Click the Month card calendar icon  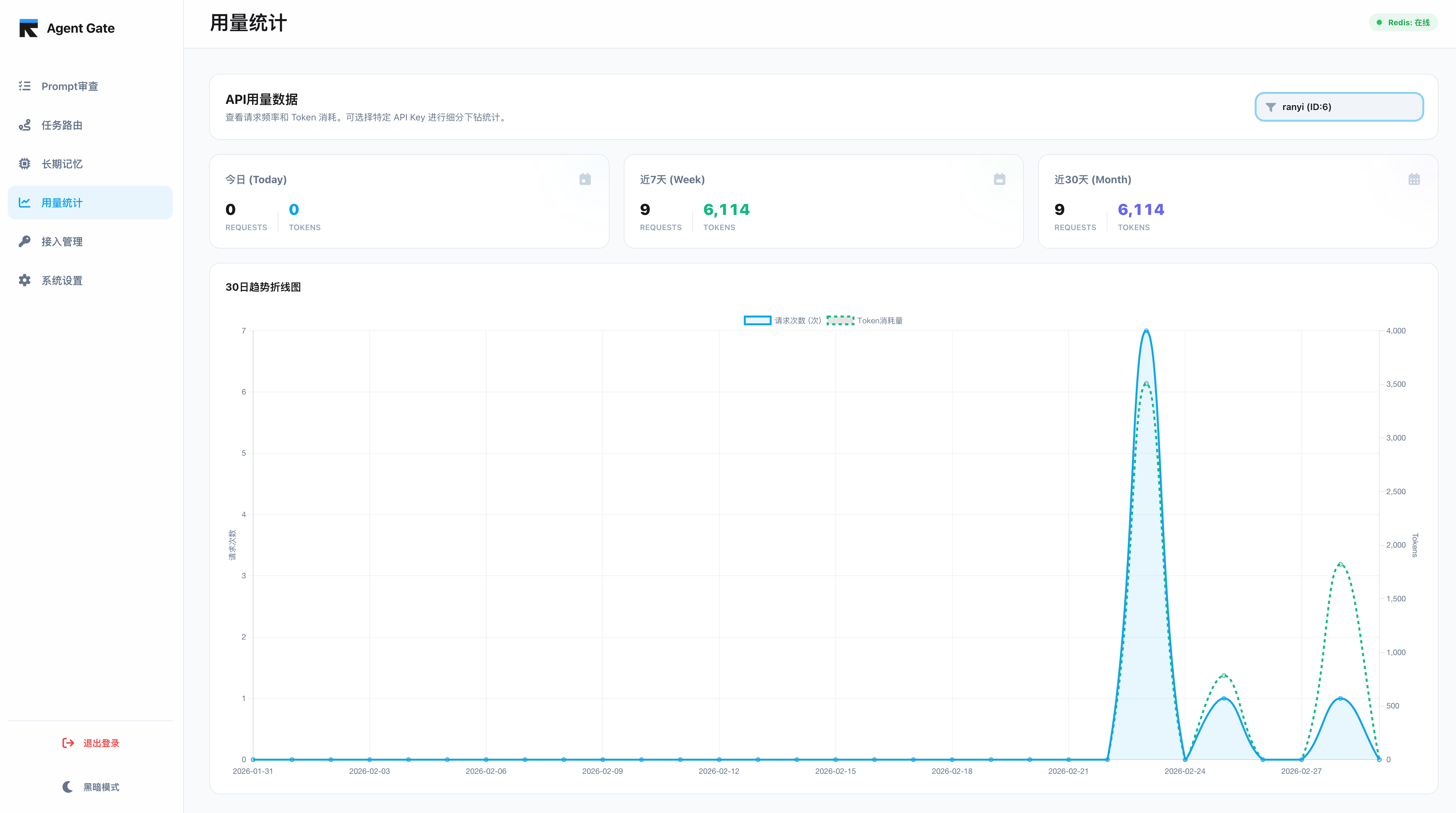pyautogui.click(x=1414, y=179)
